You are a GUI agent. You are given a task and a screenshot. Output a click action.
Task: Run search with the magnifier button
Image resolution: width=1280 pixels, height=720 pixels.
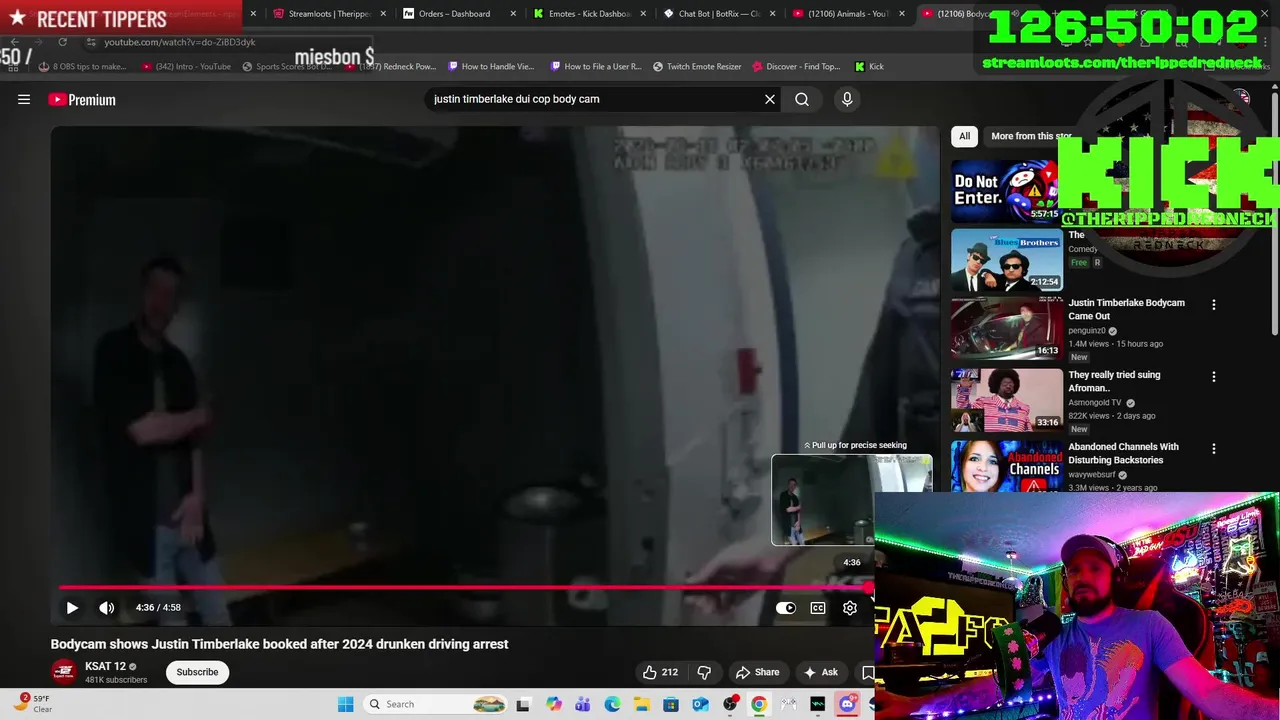tap(802, 99)
